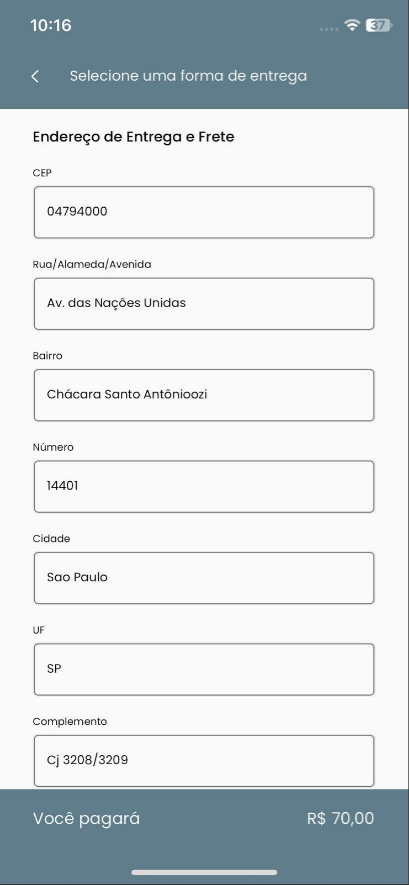409x885 pixels.
Task: Tap the Complemento label
Action: 70,722
